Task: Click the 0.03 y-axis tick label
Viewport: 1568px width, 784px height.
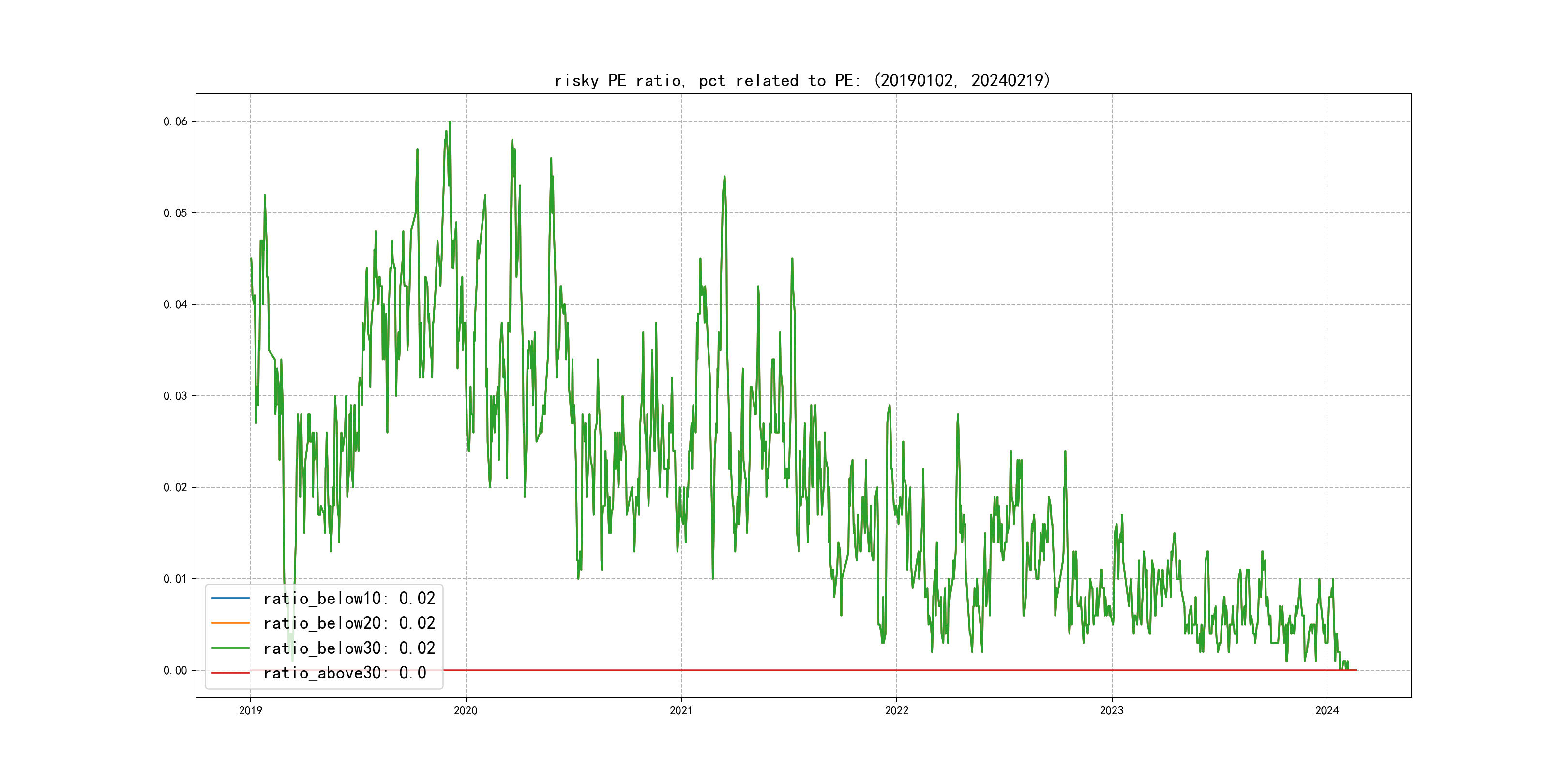Action: (x=175, y=396)
